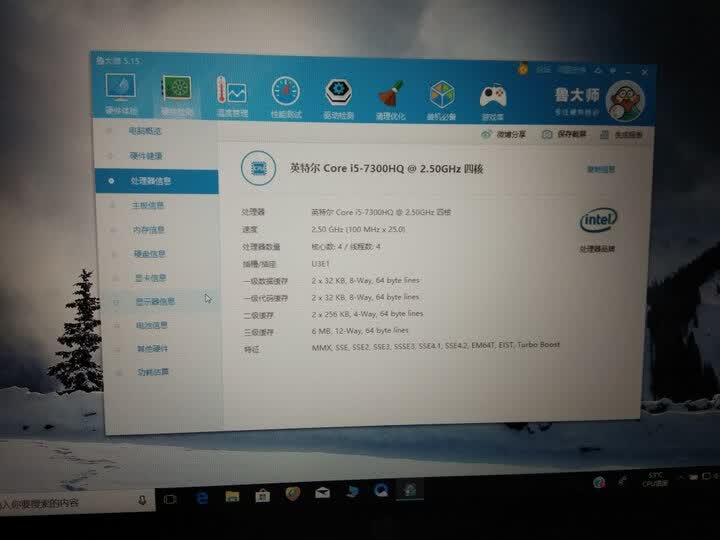Open 温度管理 temperature management thermometer icon

coord(232,96)
